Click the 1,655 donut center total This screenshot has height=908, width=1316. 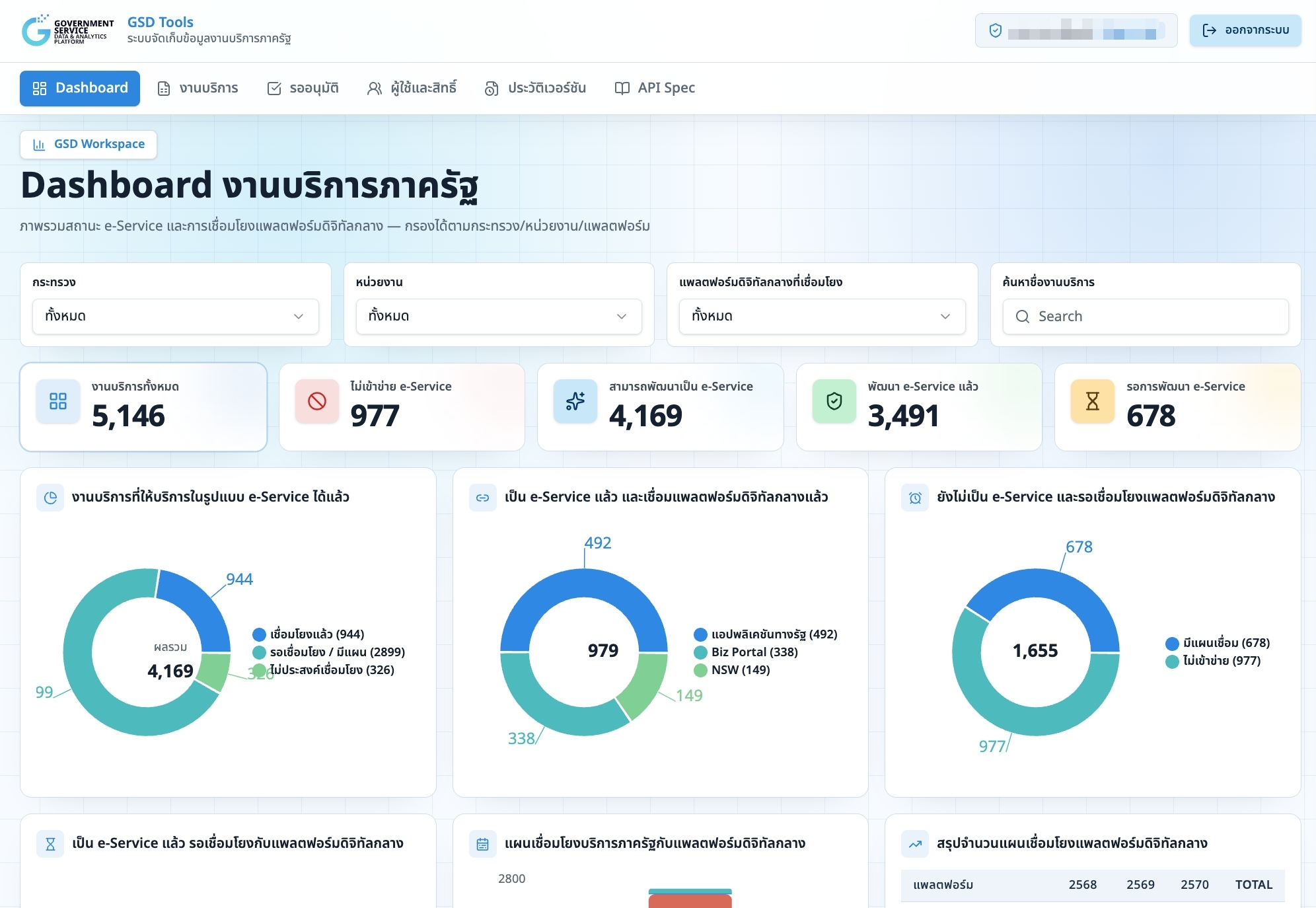(x=1035, y=651)
